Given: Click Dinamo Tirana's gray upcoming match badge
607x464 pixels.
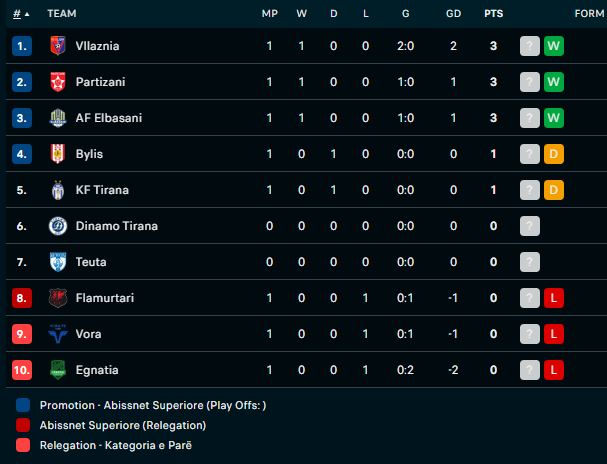Looking at the screenshot, I should (x=530, y=226).
